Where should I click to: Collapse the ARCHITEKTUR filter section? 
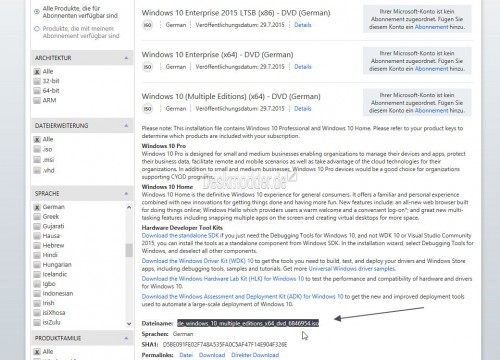pyautogui.click(x=126, y=58)
